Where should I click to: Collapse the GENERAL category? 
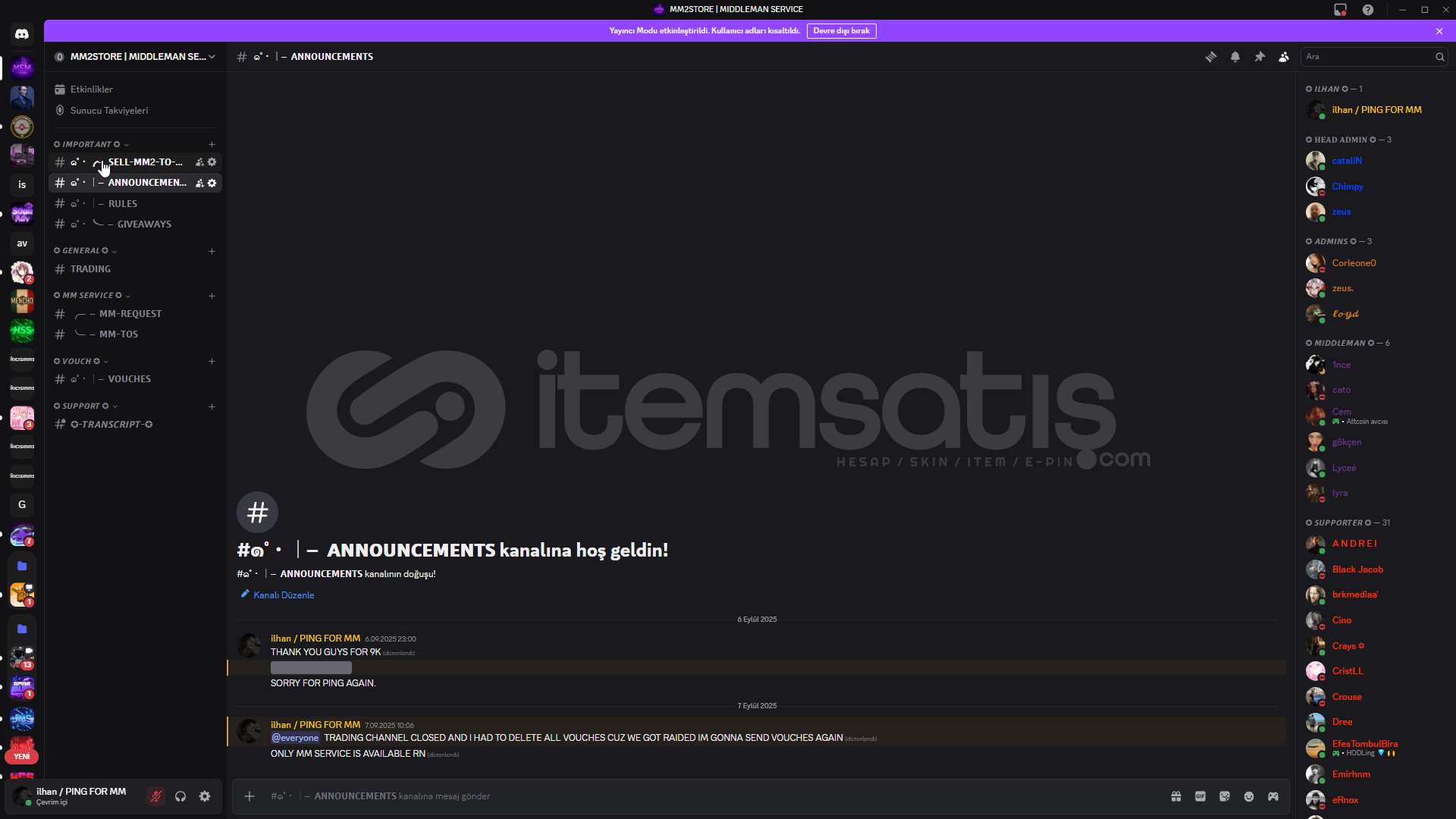85,251
